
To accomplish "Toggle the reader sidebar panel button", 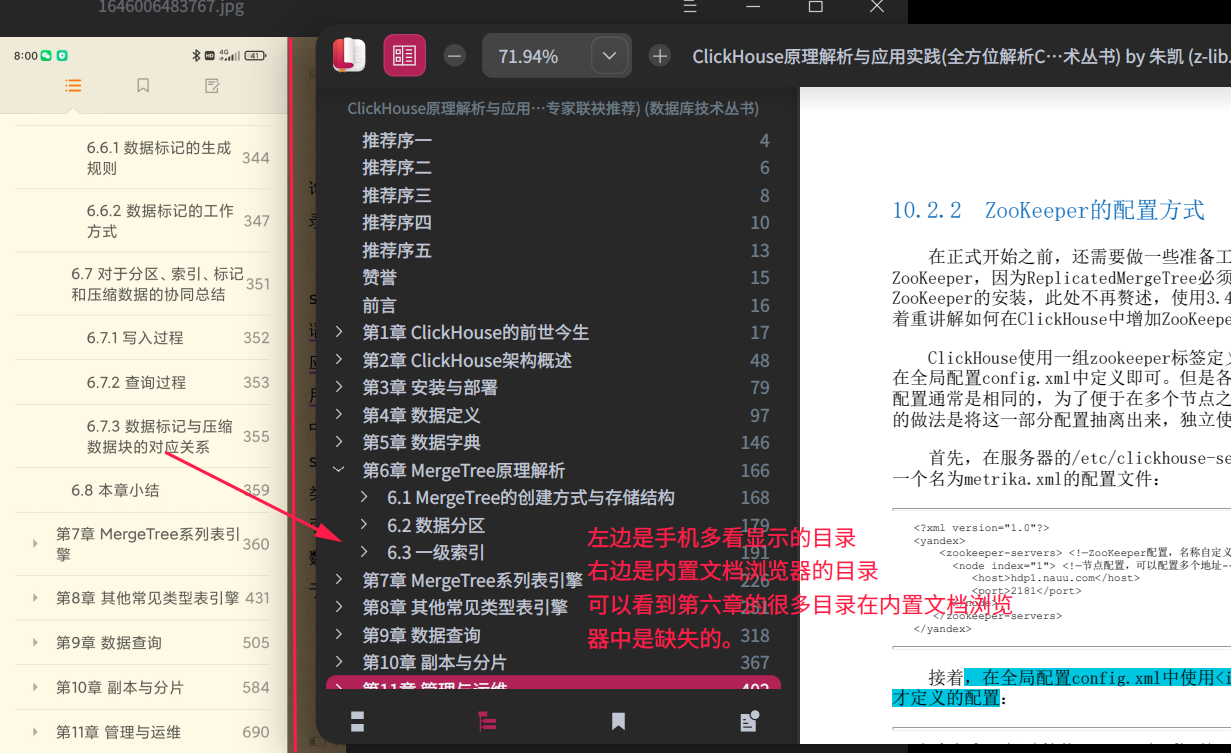I will tap(405, 56).
